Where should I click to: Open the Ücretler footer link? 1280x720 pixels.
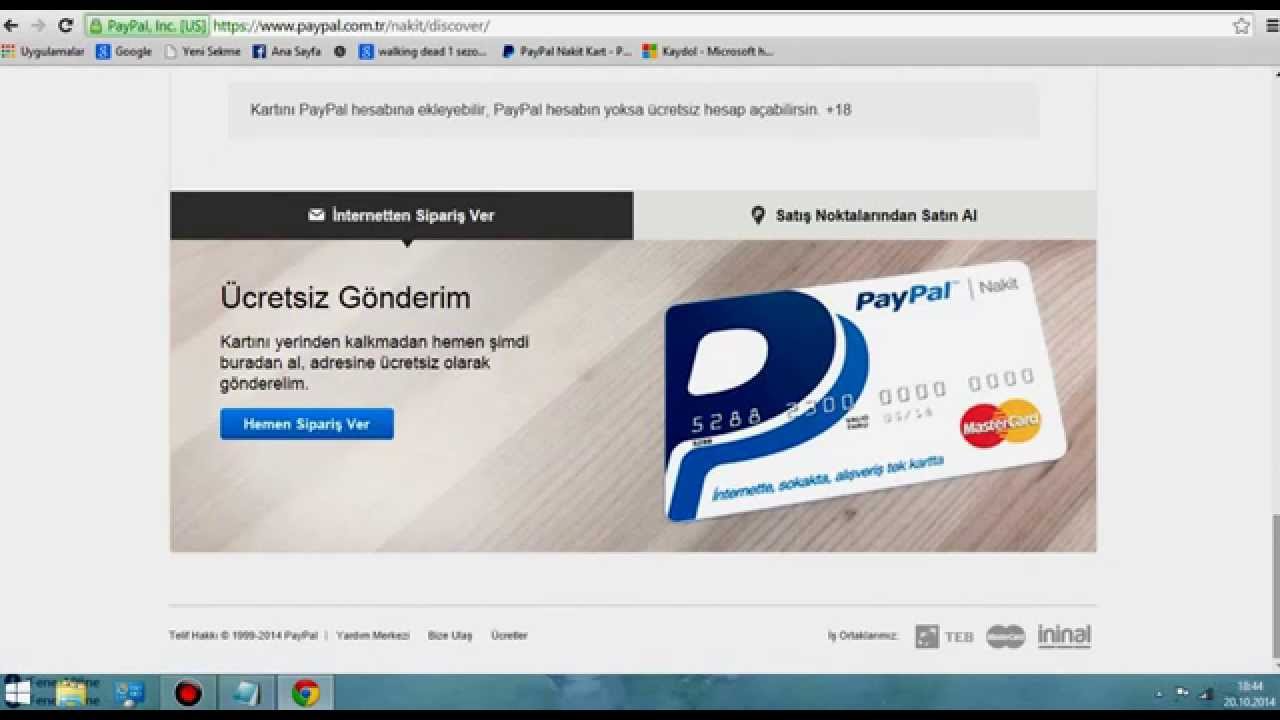pos(509,635)
